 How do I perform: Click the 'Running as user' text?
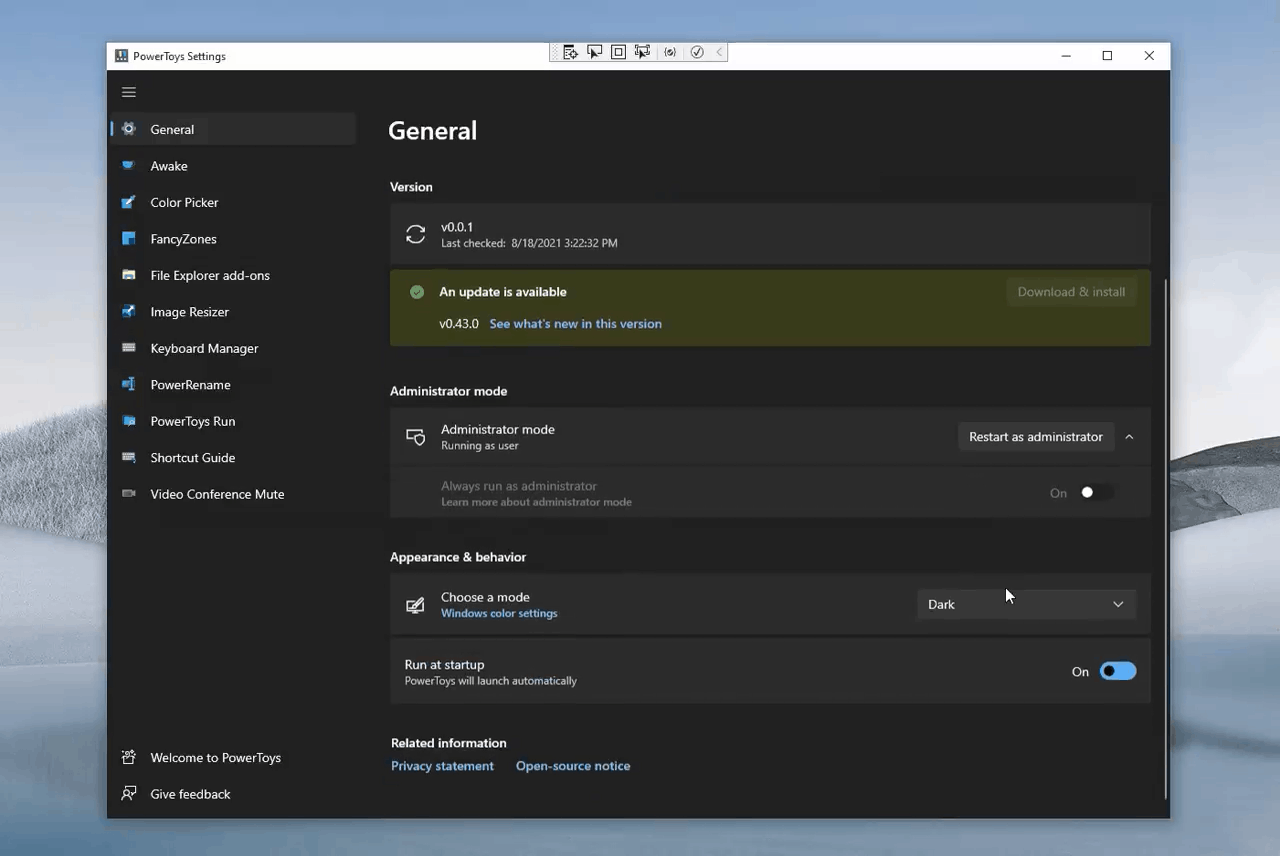[x=480, y=446]
